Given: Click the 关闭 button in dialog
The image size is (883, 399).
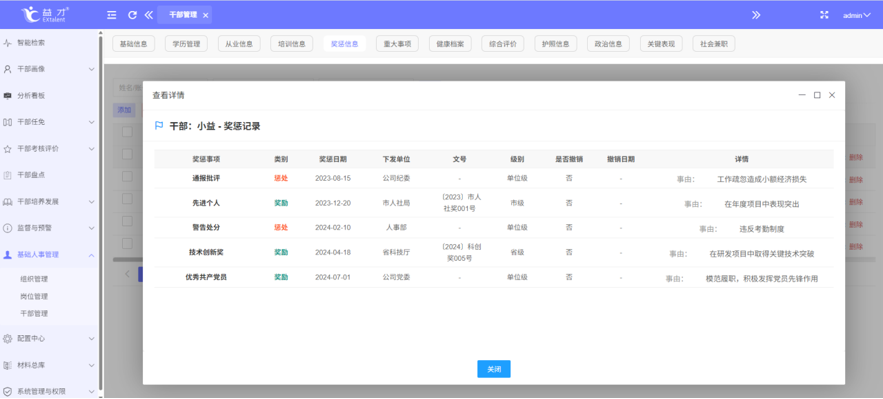Looking at the screenshot, I should coord(494,369).
